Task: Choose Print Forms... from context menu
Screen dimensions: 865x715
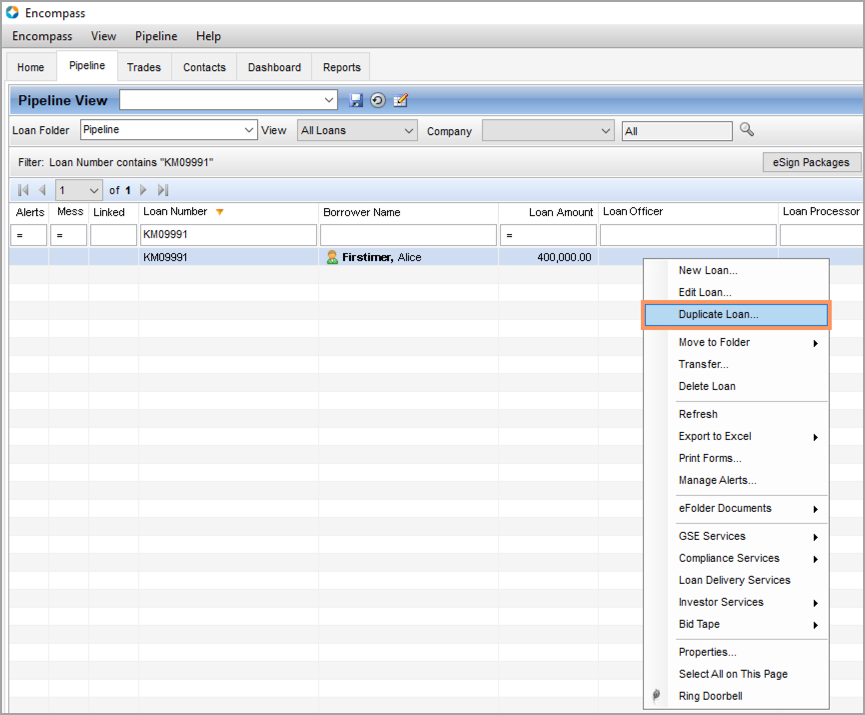Action: (710, 458)
